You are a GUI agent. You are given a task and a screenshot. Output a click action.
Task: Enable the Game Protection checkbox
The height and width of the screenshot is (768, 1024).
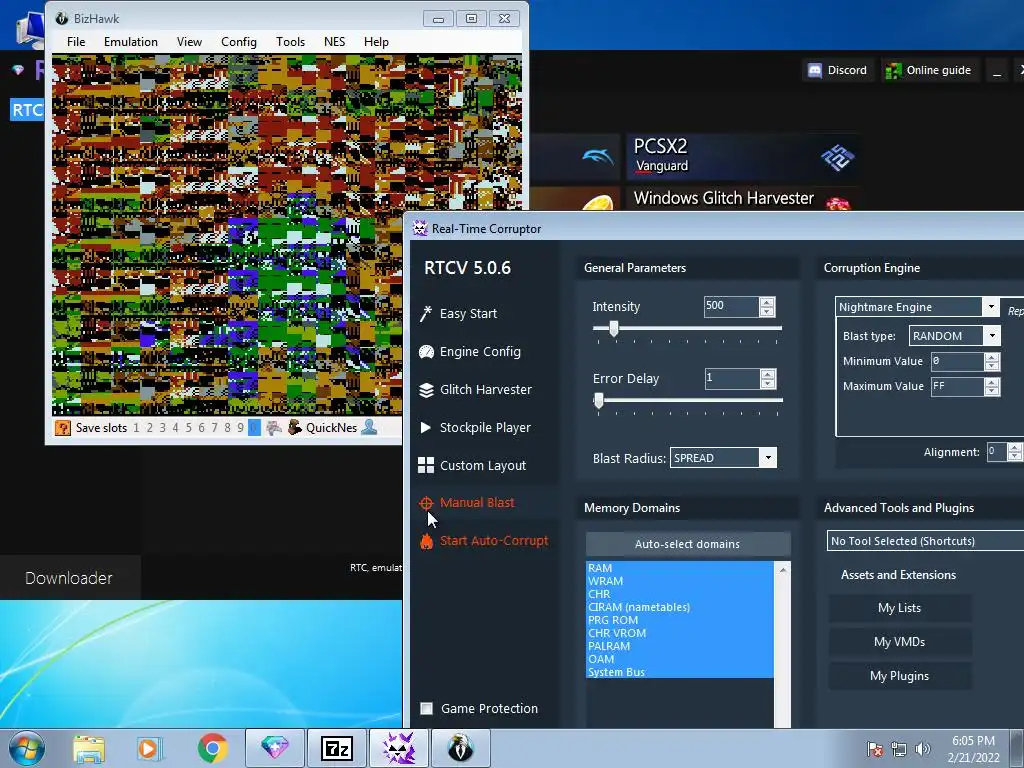(x=426, y=709)
